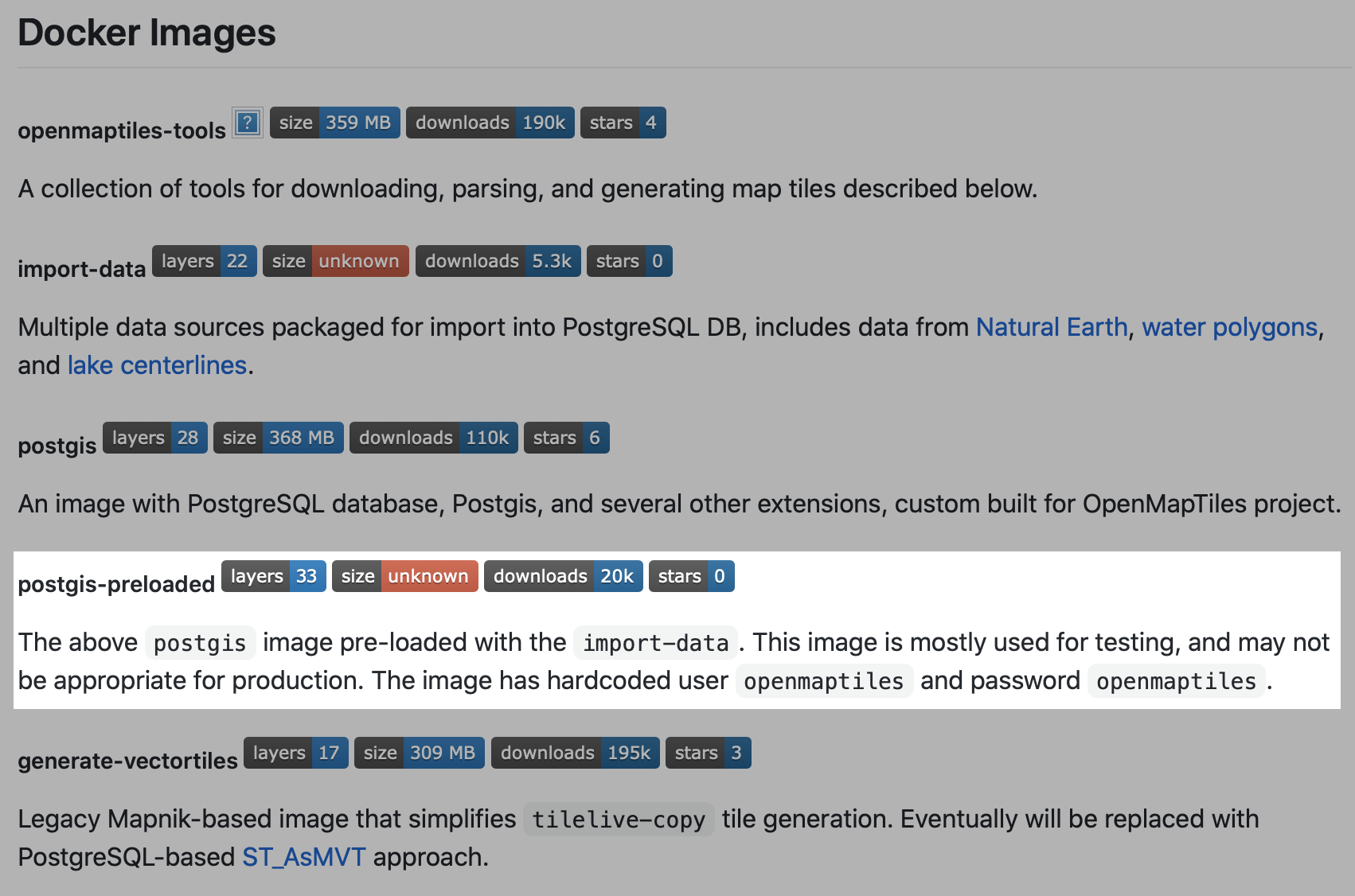This screenshot has height=896, width=1355.
Task: Open postgis-preloaded stars 0 badge
Action: click(x=692, y=576)
